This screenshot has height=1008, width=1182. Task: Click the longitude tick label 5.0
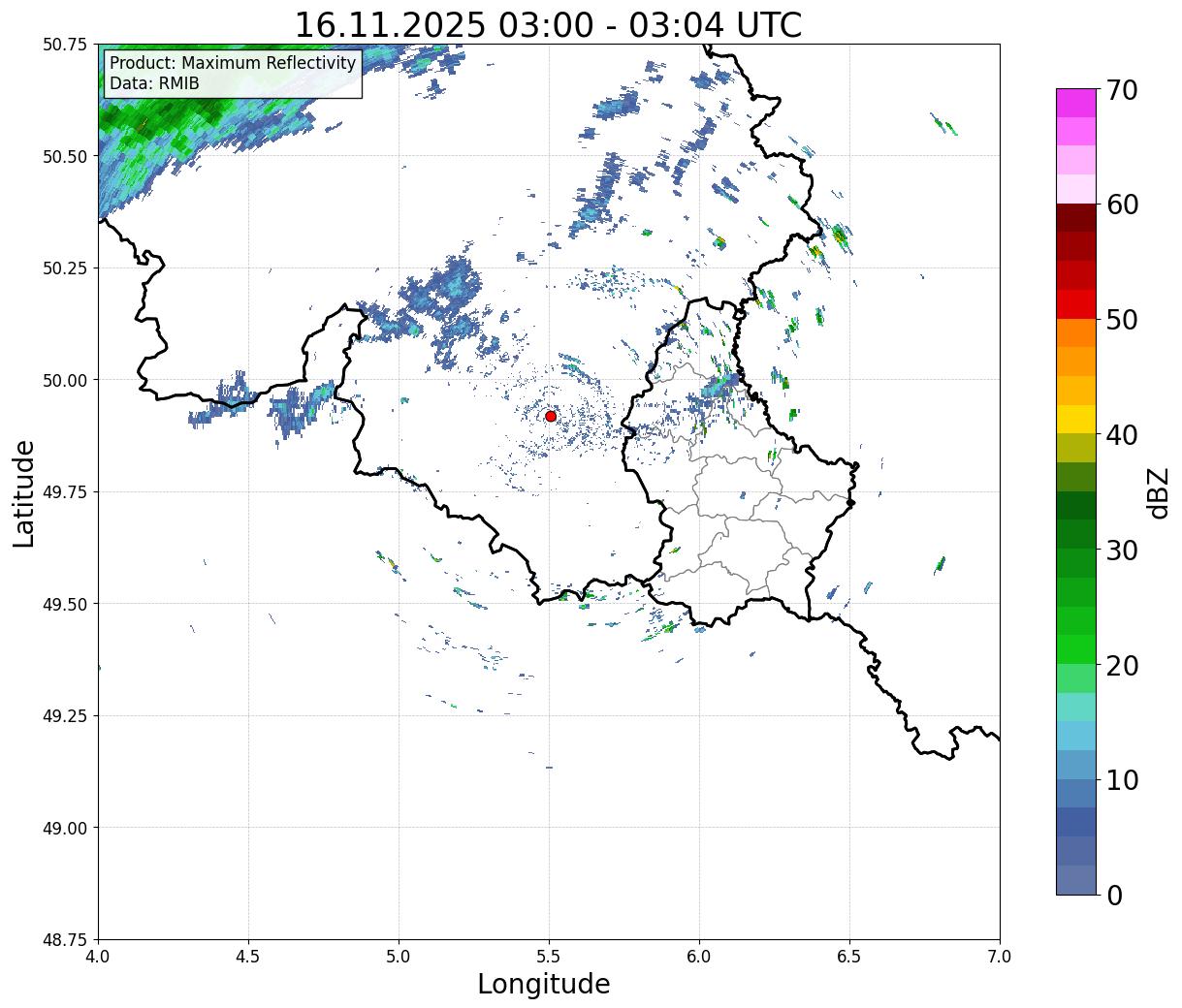399,956
